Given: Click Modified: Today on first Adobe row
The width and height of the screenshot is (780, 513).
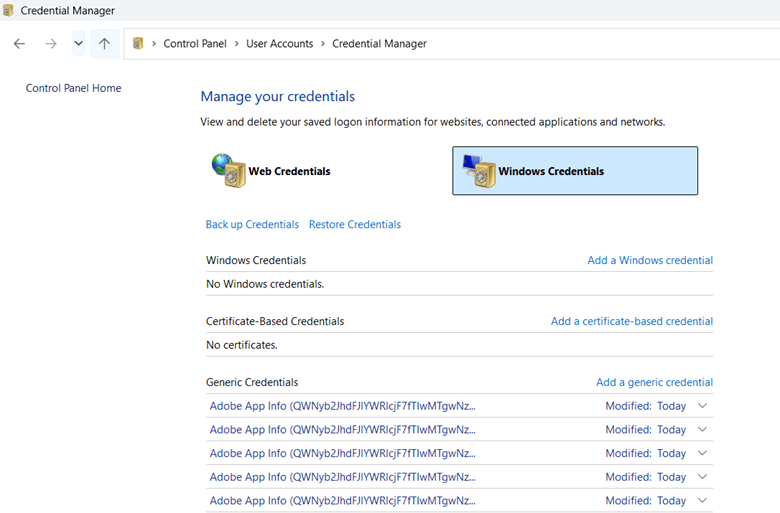Looking at the screenshot, I should point(646,406).
